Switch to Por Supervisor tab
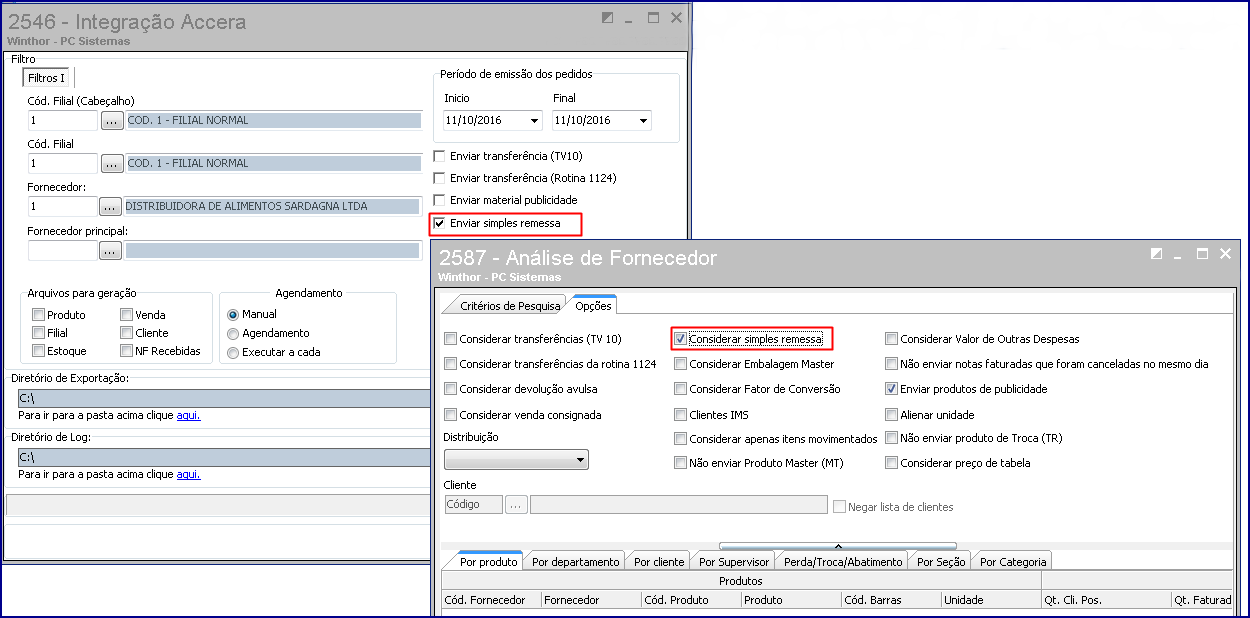This screenshot has width=1250, height=618. click(735, 562)
